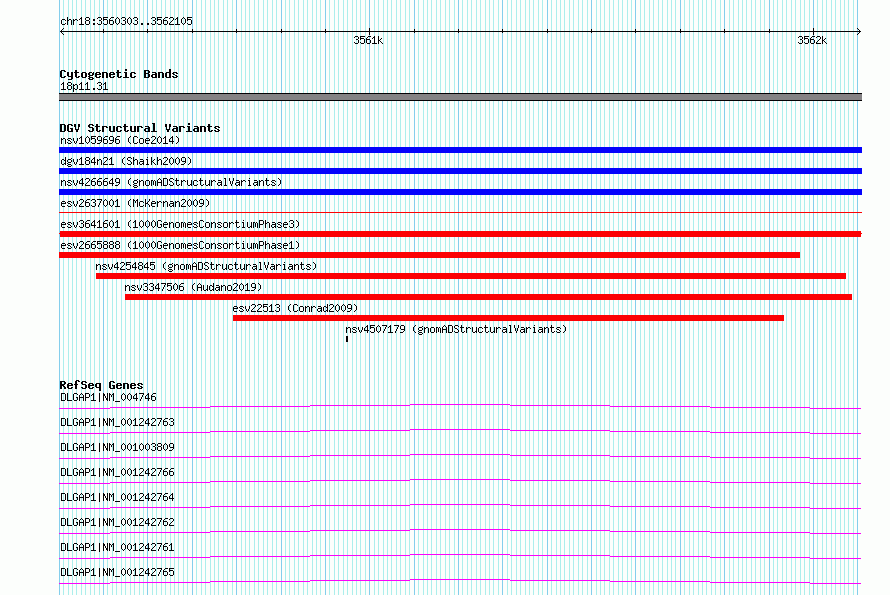Open transcript DLGAP1|NM_001242763 label
890x595 pixels.
tap(117, 422)
